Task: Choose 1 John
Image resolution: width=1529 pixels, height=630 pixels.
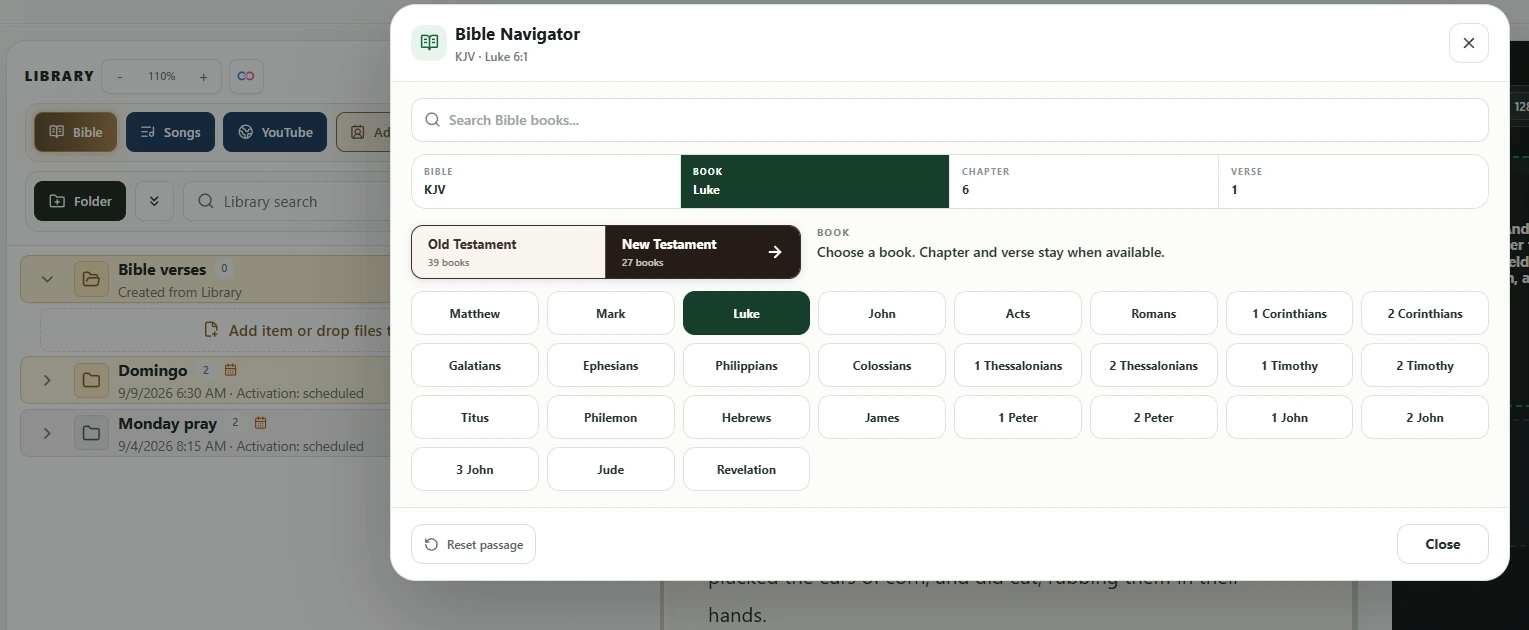Action: click(1290, 417)
